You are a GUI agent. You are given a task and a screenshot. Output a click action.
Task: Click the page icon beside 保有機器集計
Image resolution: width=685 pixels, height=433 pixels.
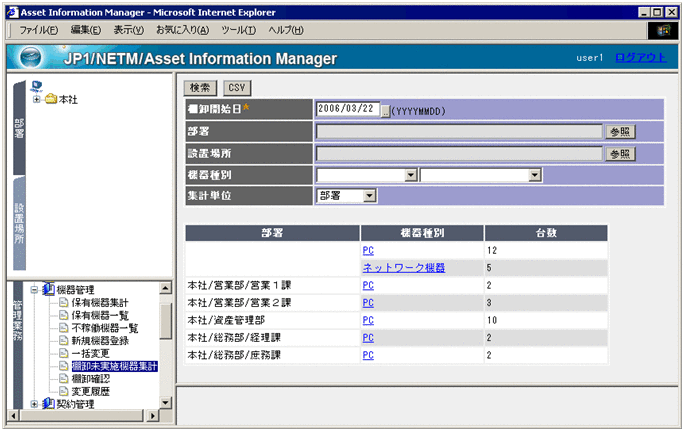pos(63,302)
